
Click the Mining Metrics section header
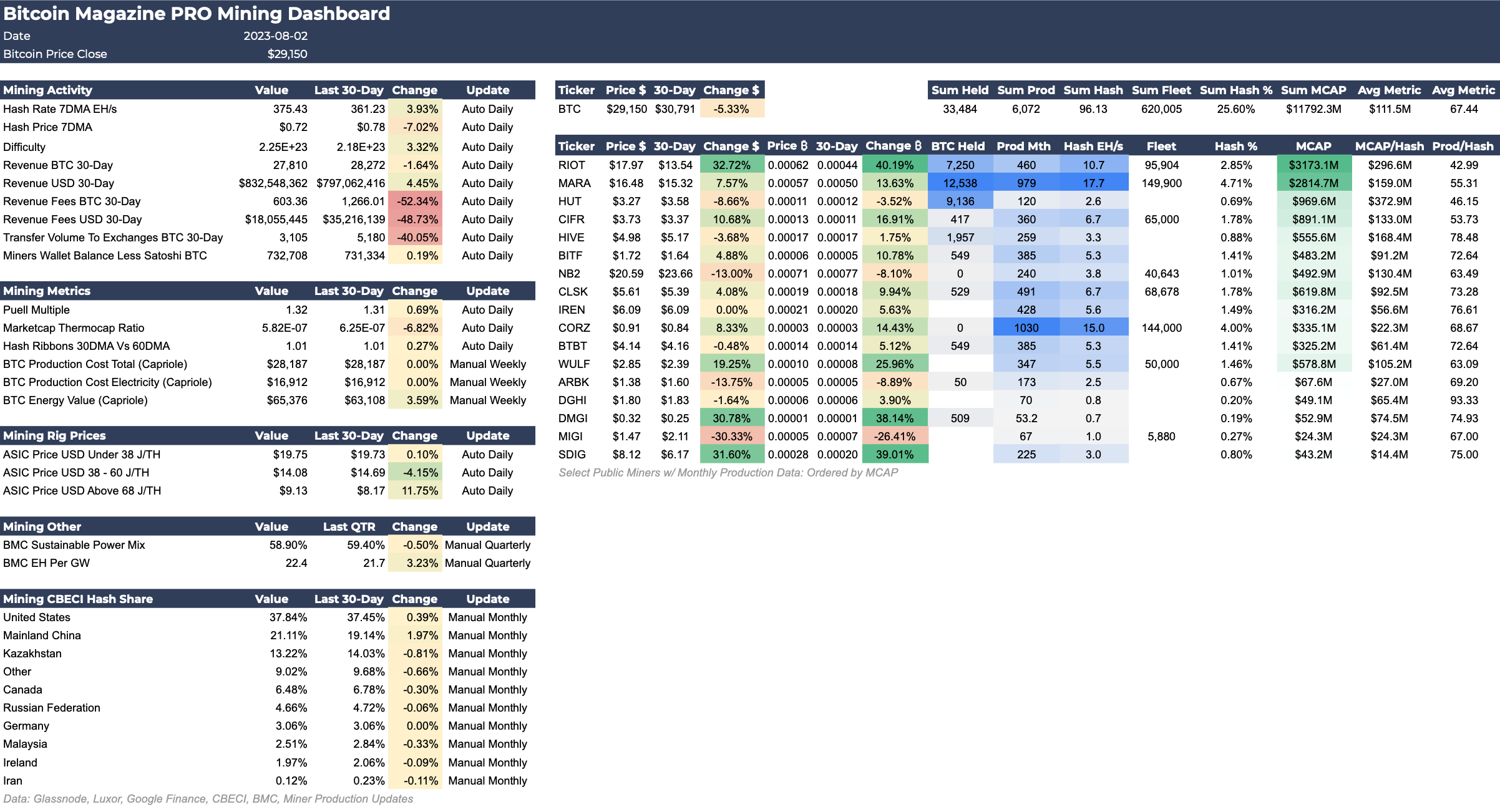[47, 291]
